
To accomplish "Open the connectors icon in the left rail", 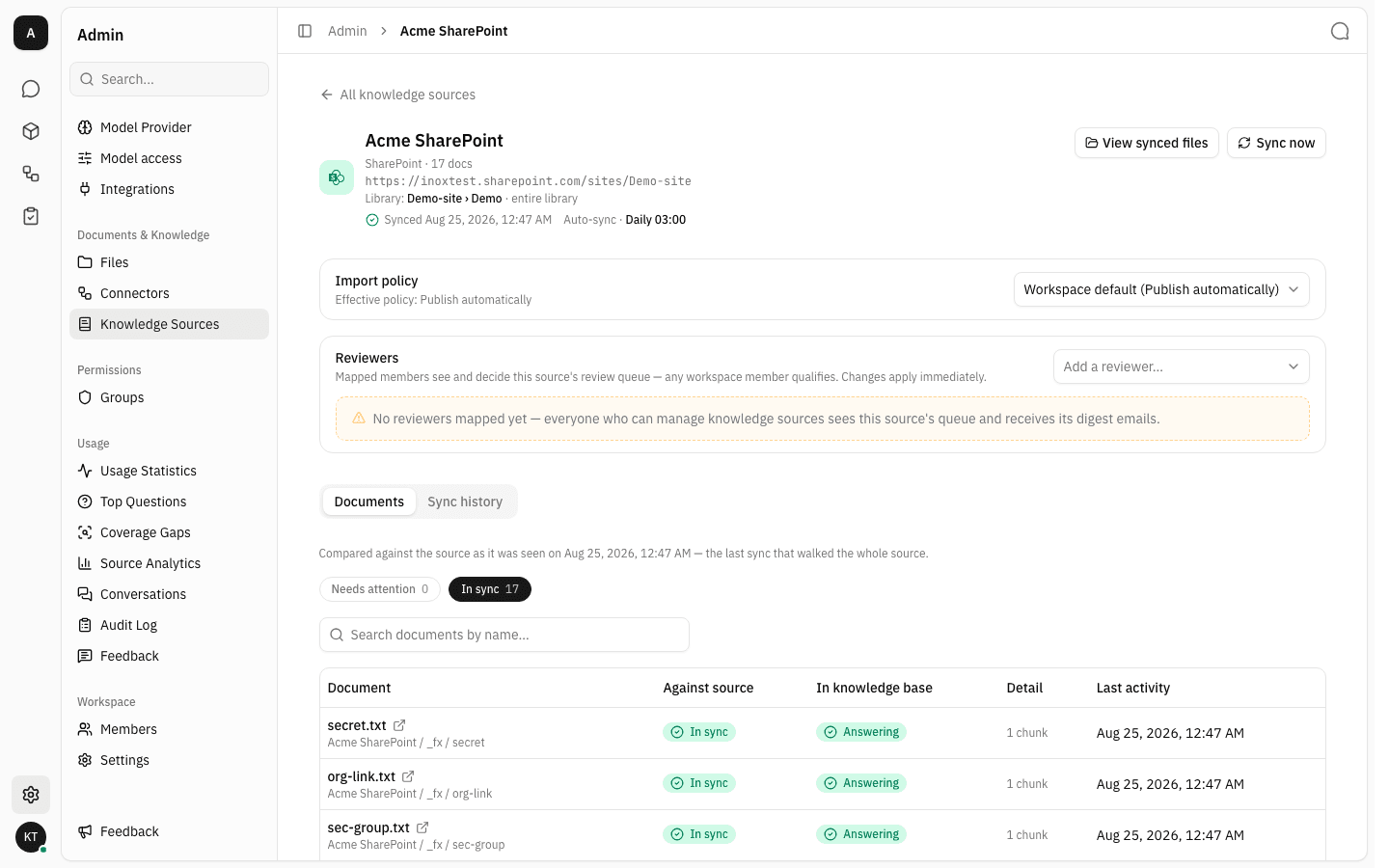I will [31, 174].
